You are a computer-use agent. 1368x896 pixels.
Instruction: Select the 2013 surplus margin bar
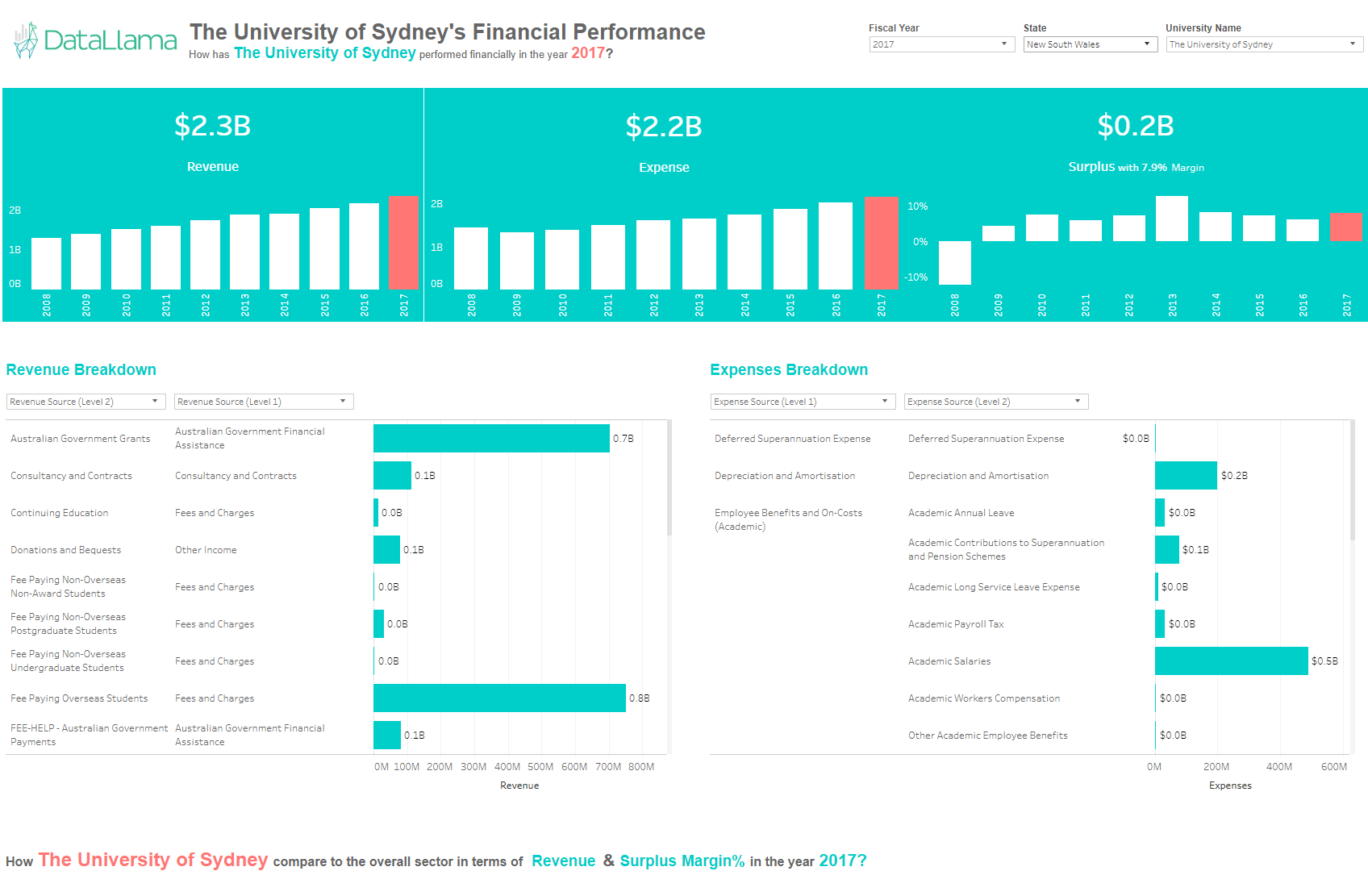[x=1172, y=219]
